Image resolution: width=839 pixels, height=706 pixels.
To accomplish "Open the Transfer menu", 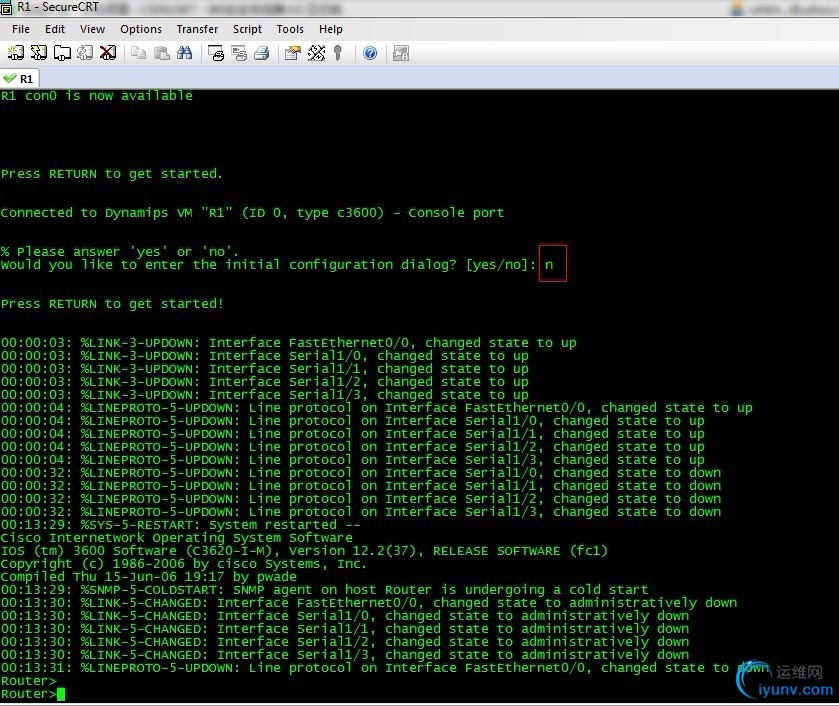I will pos(197,29).
